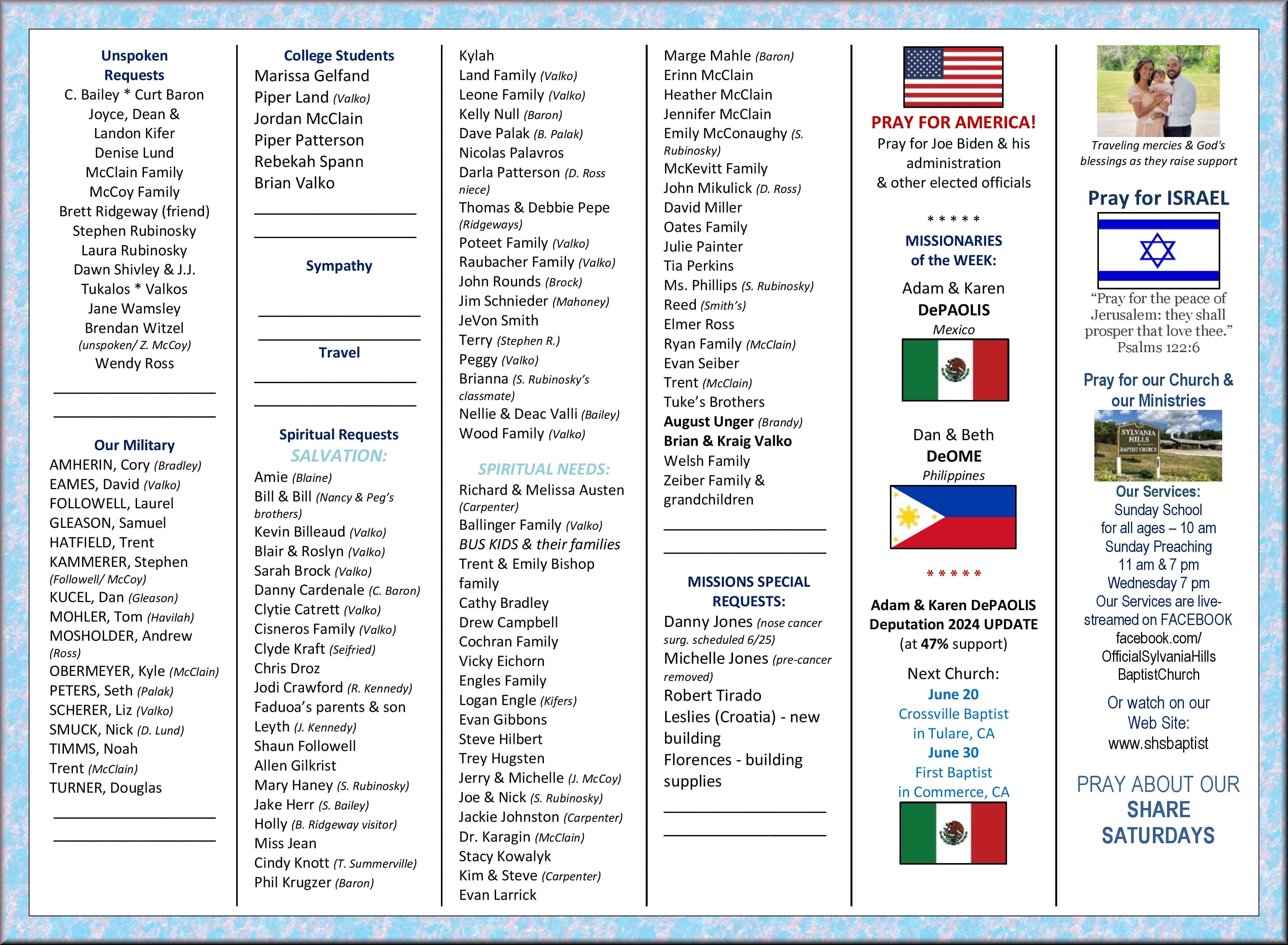Click the 'MISSIONARIES of the WEEK:' heading

pyautogui.click(x=953, y=251)
